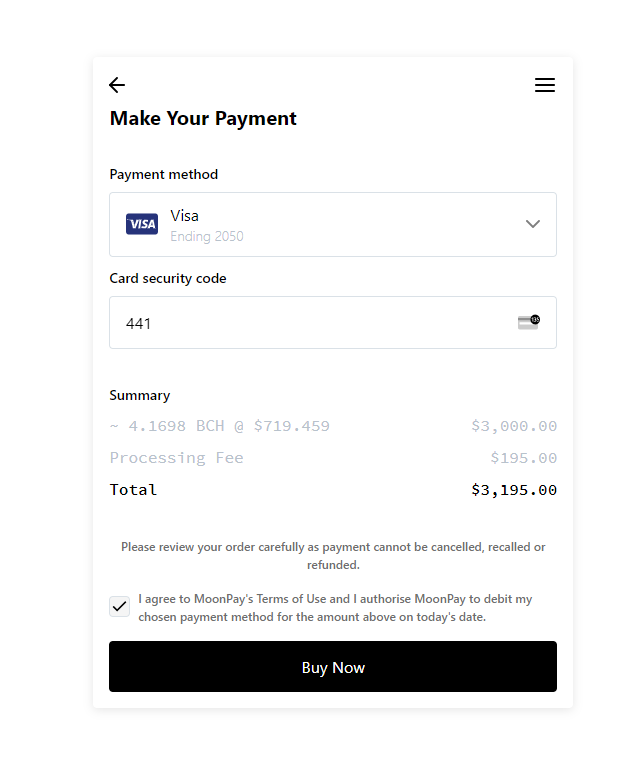
Task: Open the hamburger menu
Action: click(x=545, y=85)
